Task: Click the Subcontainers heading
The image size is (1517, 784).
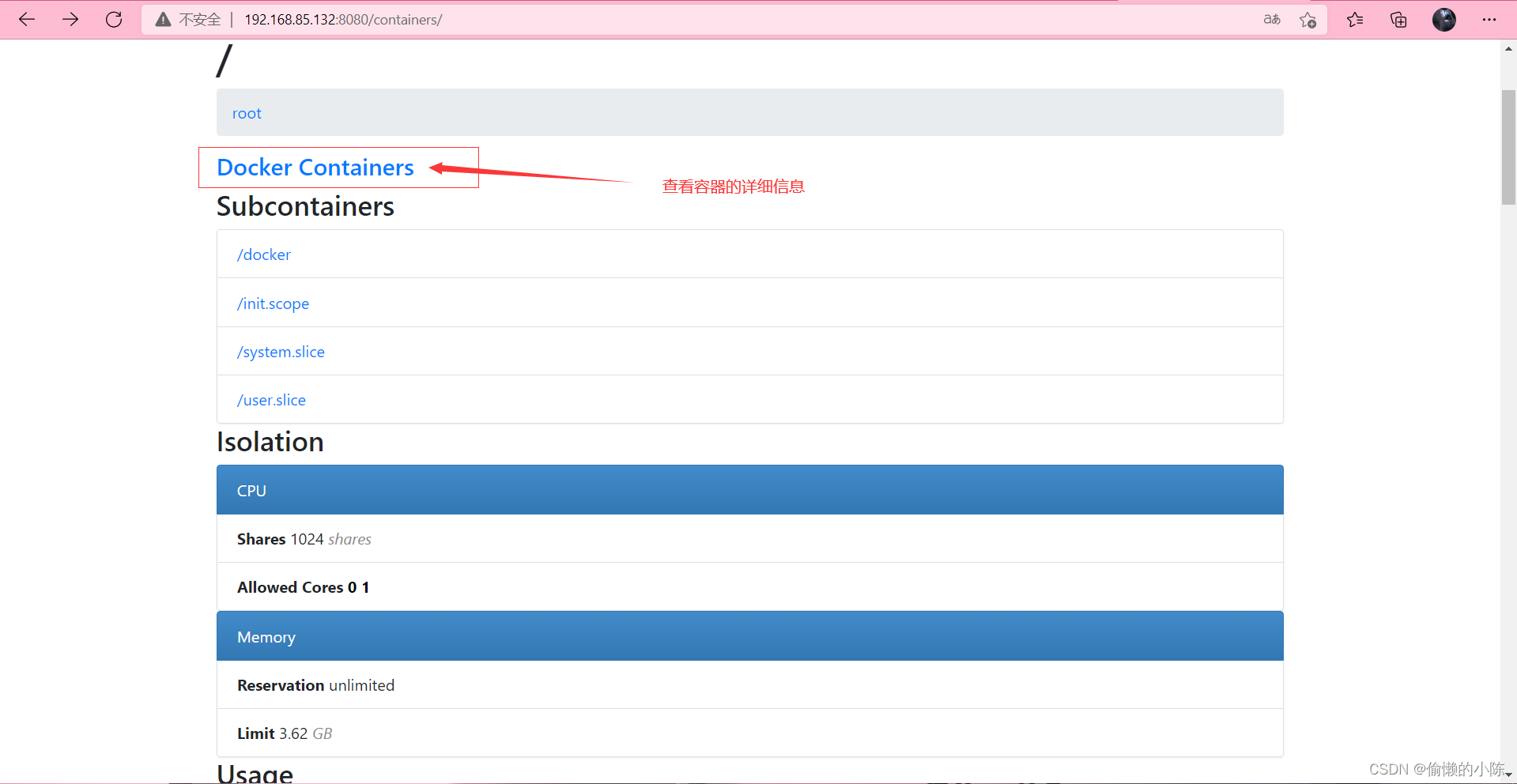Action: pos(305,206)
